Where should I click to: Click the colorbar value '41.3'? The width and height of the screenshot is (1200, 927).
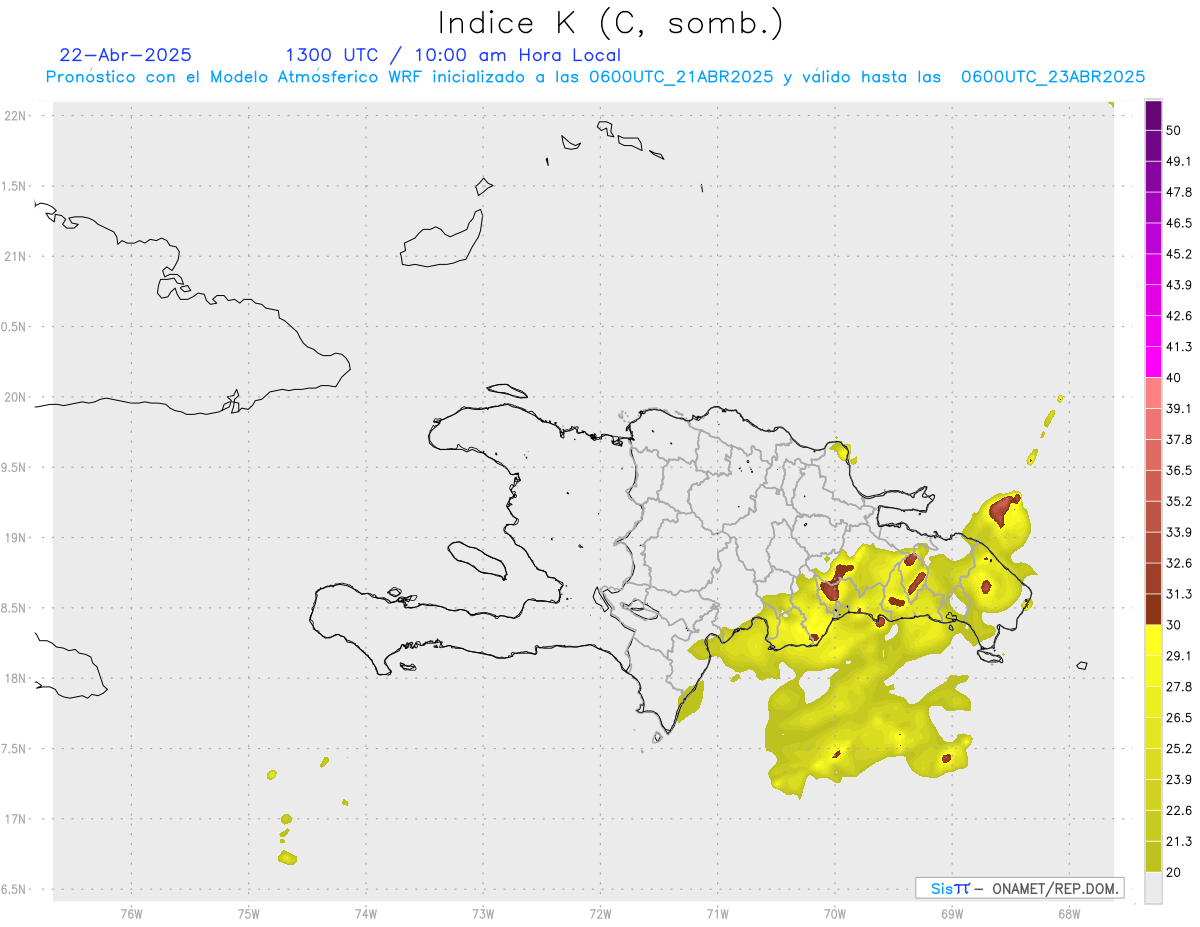point(1179,347)
